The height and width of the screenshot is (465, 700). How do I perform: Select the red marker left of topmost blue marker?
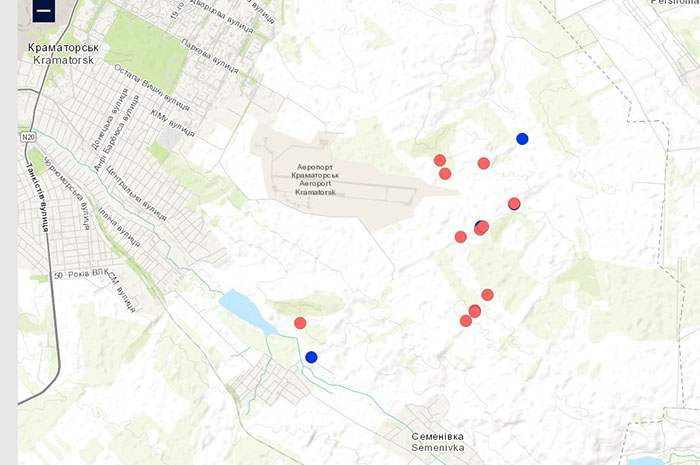[x=484, y=163]
